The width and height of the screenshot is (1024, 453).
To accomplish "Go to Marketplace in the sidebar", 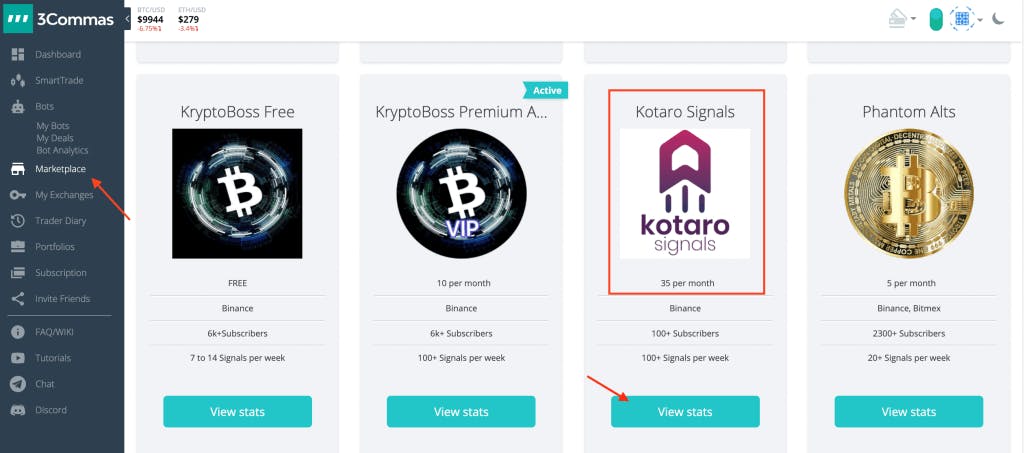I will [60, 169].
